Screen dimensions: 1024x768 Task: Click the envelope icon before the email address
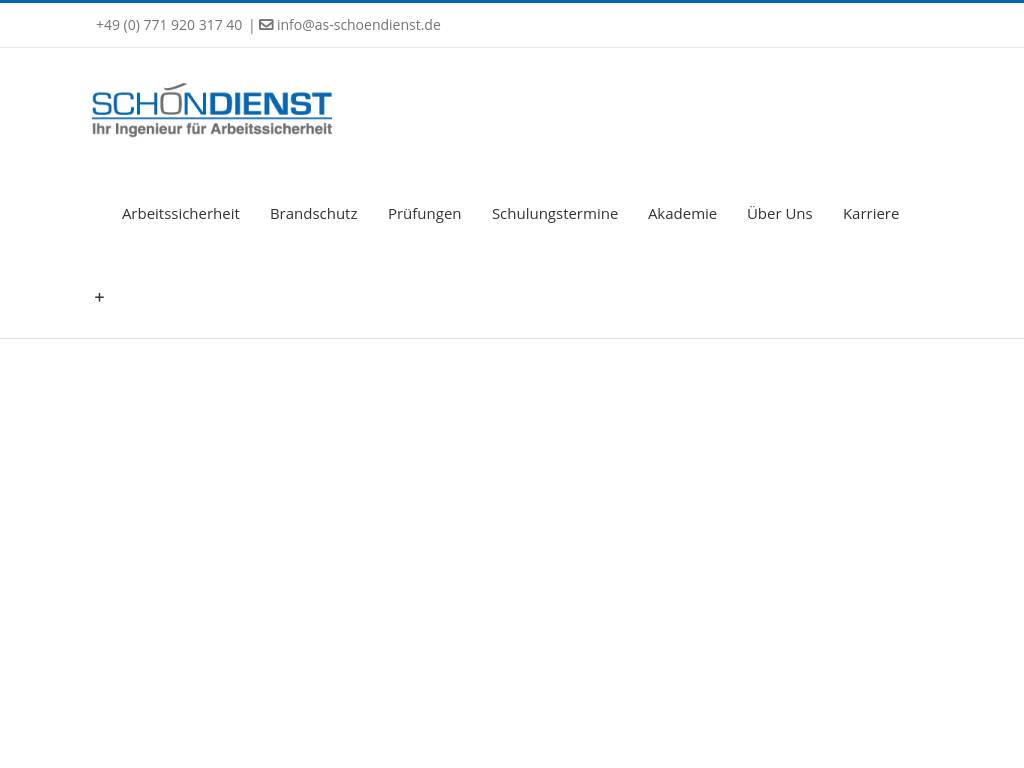(x=266, y=25)
